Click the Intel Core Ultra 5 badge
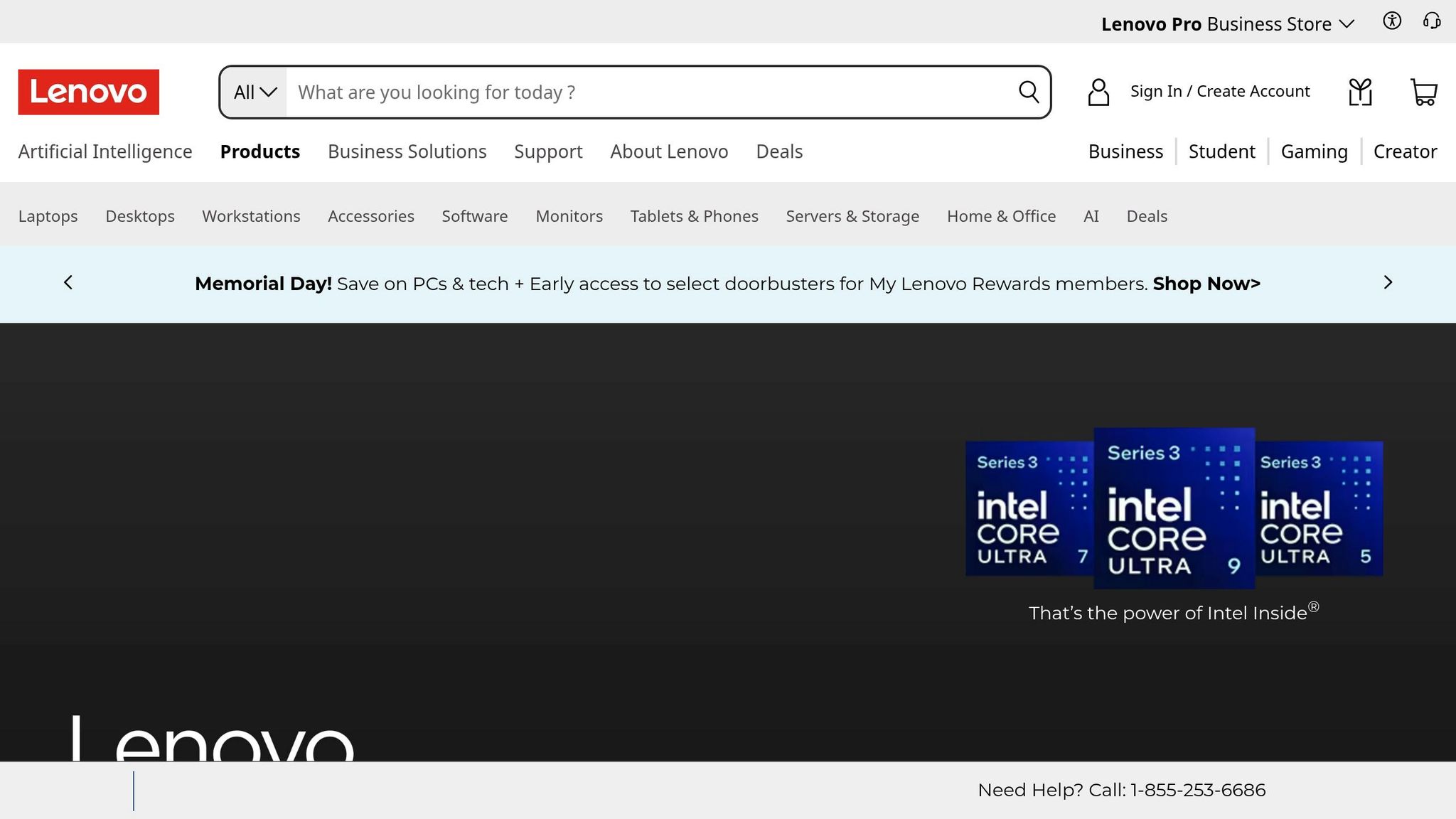 point(1319,508)
